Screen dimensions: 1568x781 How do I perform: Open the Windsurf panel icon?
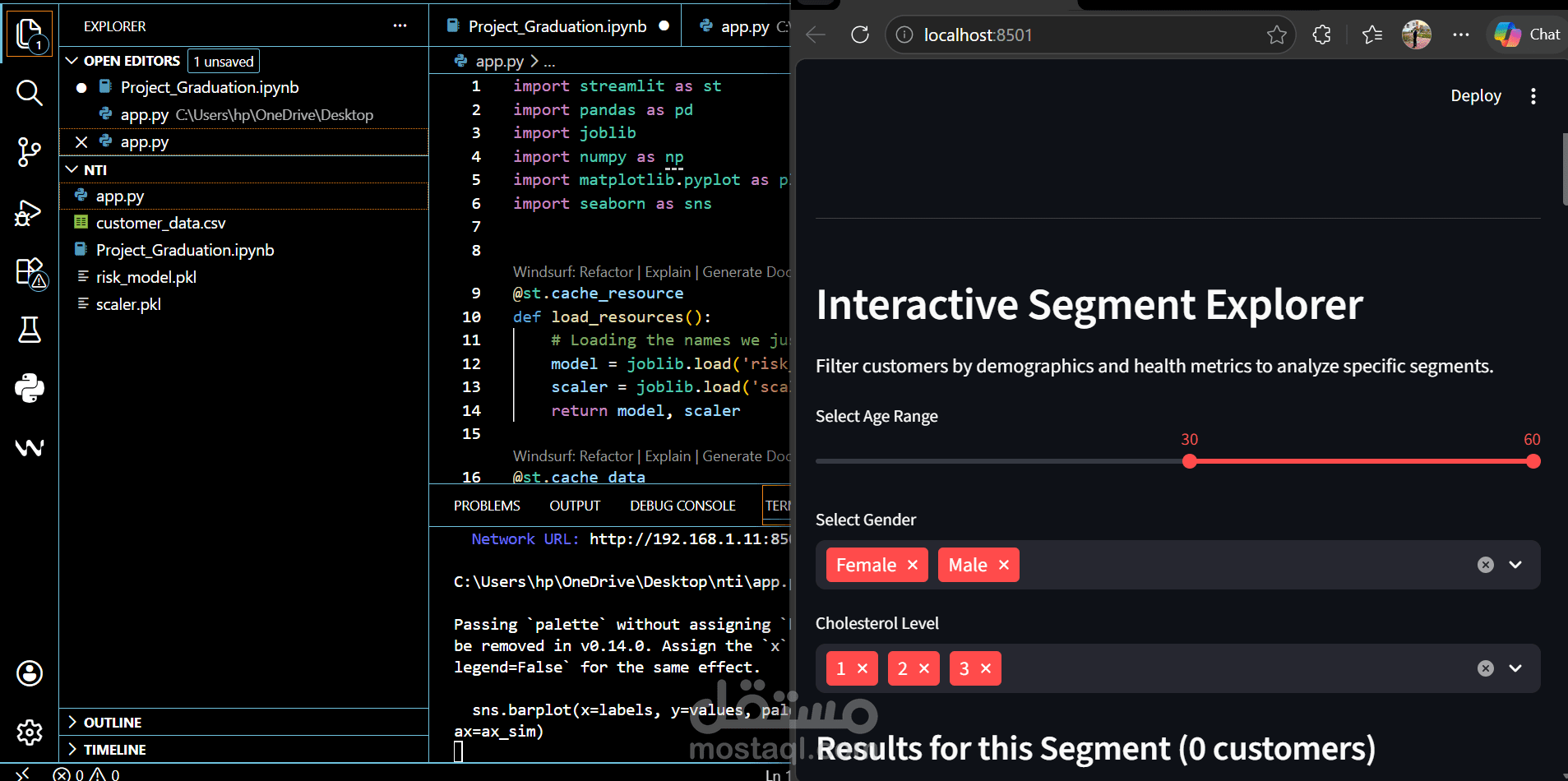click(x=30, y=447)
